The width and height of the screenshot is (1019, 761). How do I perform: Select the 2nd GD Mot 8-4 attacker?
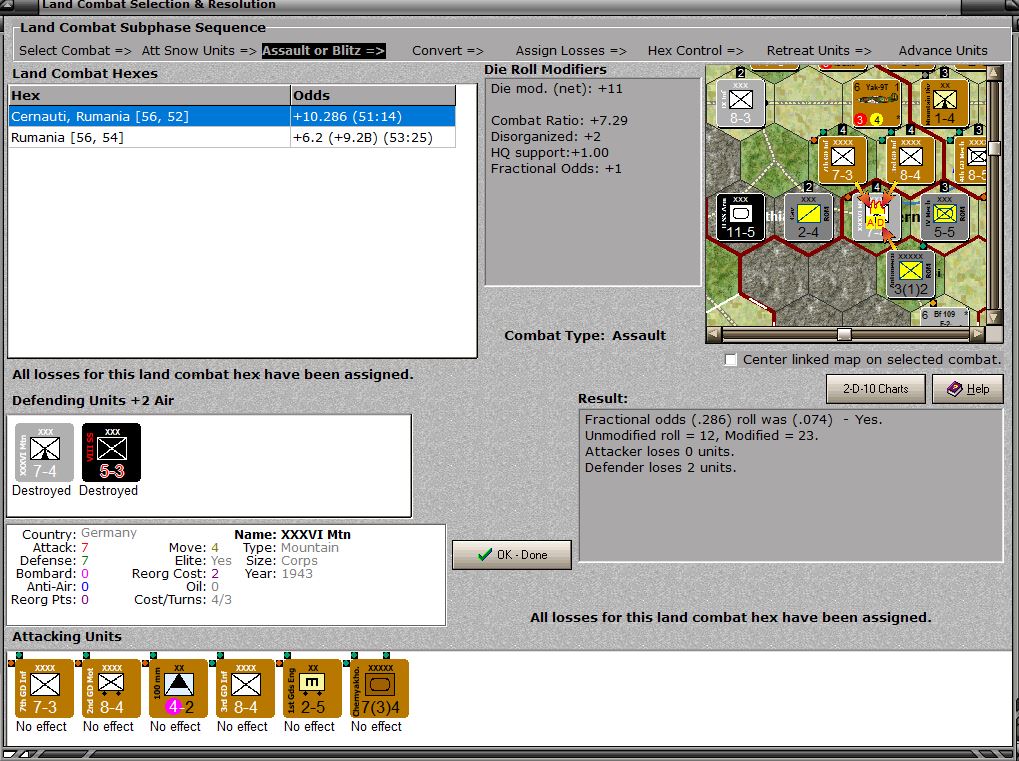(x=111, y=688)
